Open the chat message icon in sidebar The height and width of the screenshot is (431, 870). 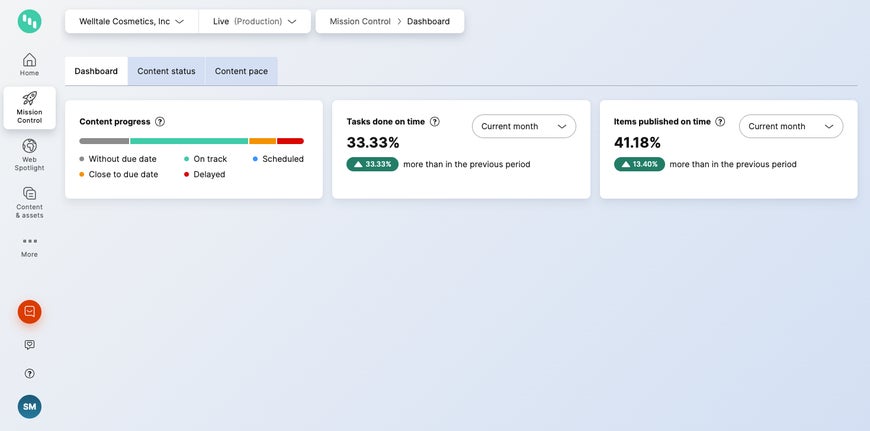click(29, 345)
